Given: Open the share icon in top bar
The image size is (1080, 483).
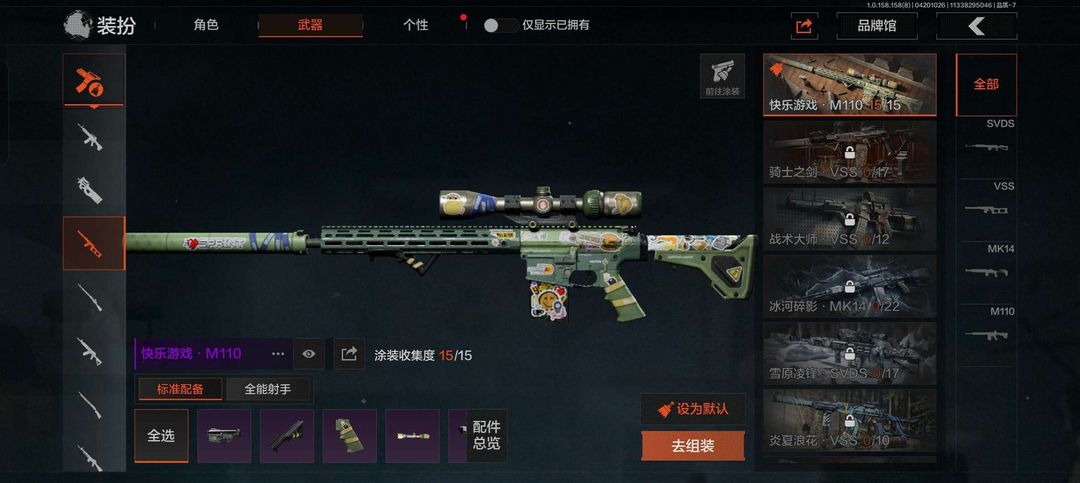Looking at the screenshot, I should (x=804, y=26).
